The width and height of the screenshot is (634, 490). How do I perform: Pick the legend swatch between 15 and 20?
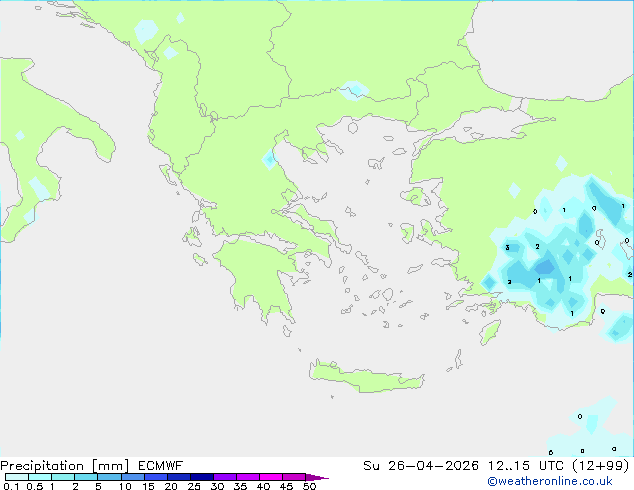pos(155,477)
